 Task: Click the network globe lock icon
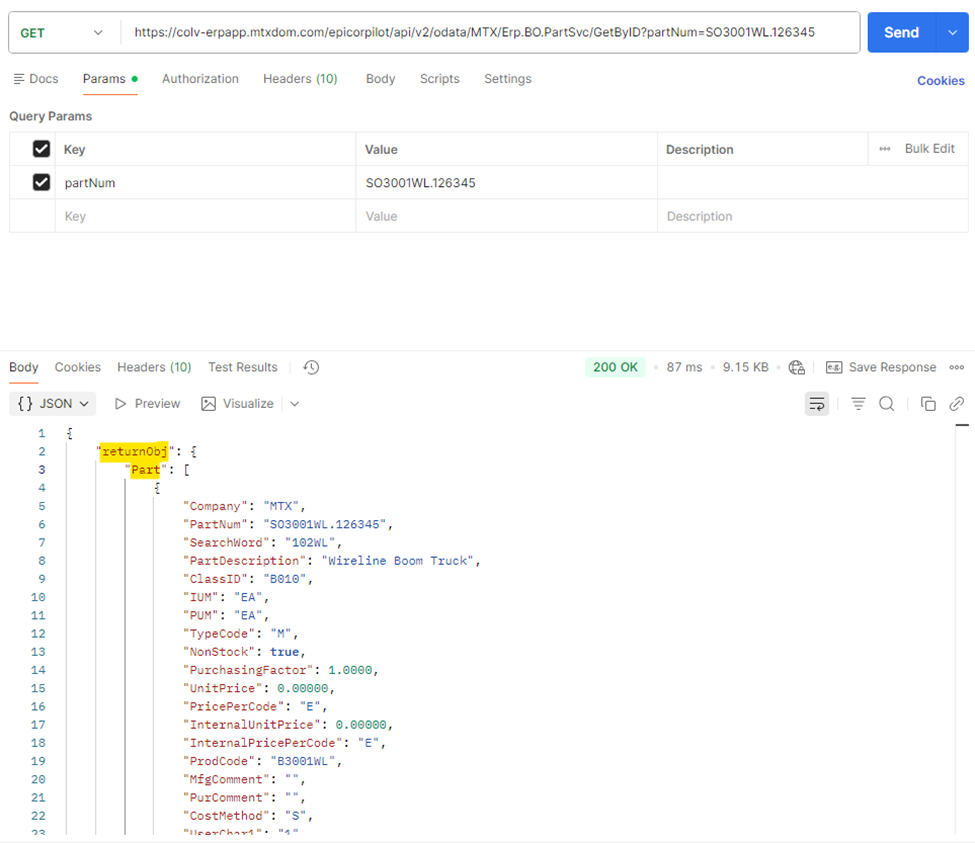point(796,368)
